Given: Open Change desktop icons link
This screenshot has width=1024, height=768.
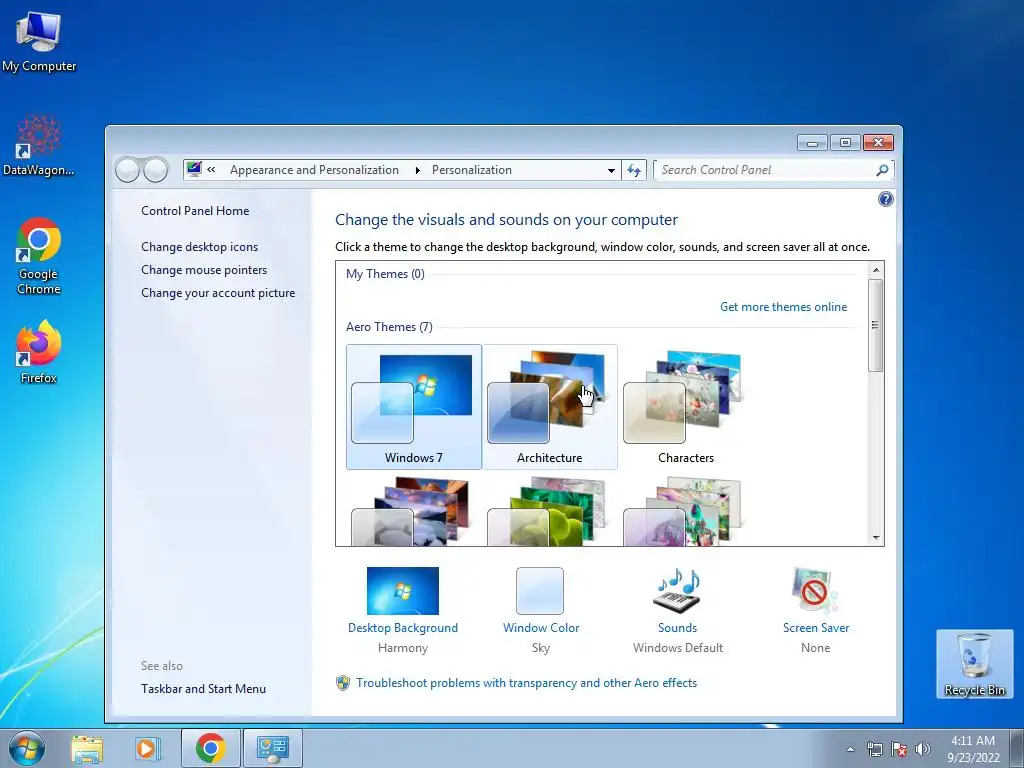Looking at the screenshot, I should [x=199, y=247].
